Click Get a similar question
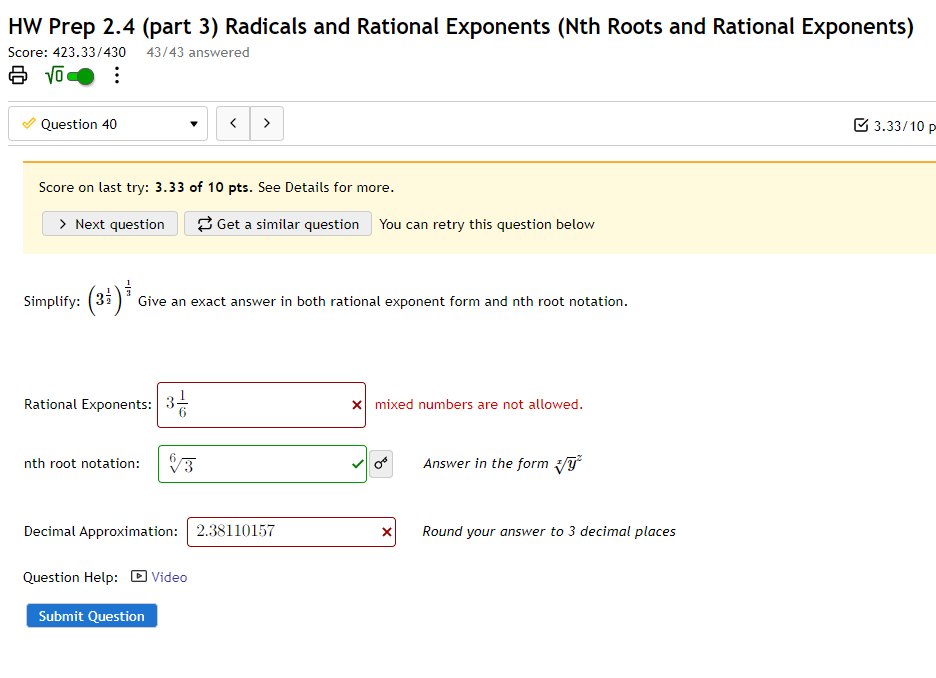 [x=276, y=224]
